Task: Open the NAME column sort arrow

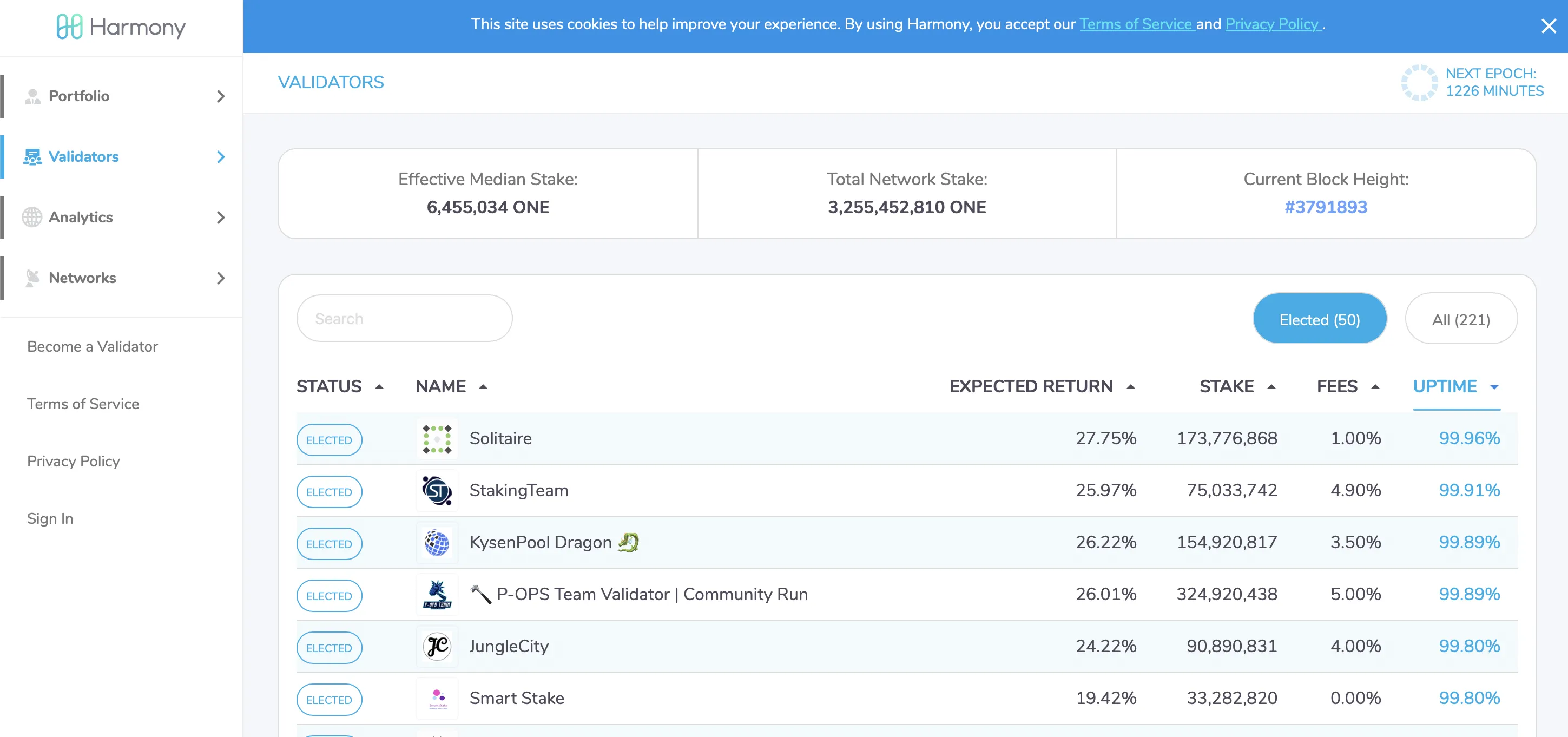Action: click(483, 386)
